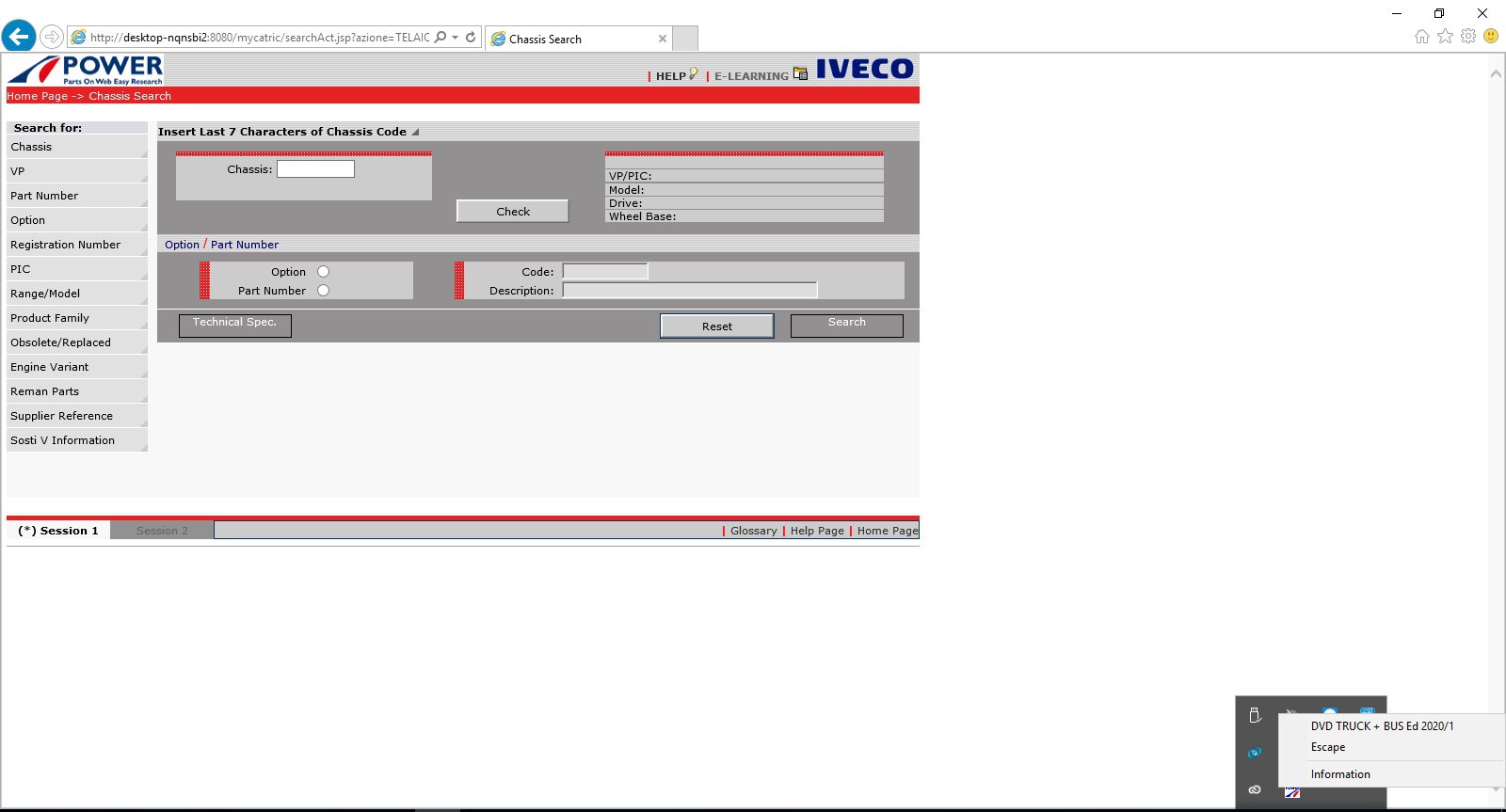The height and width of the screenshot is (812, 1506).
Task: Click the Drive field row
Action: 745,203
